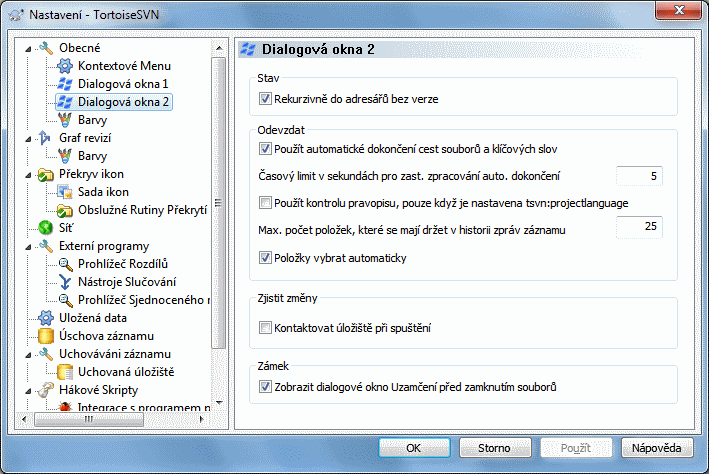Click the Použít button

coord(576,448)
